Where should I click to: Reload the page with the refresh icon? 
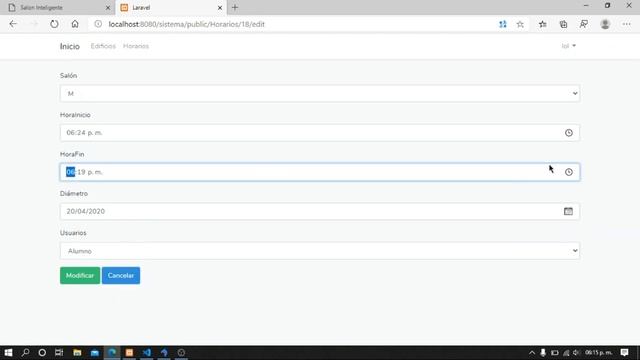54,24
